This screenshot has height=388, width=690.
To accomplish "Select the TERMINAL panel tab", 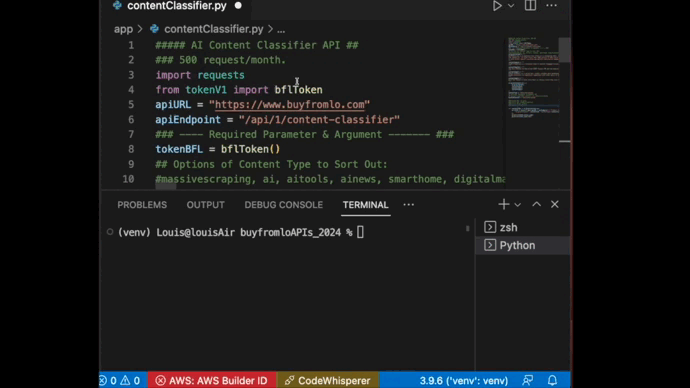I will [x=366, y=205].
